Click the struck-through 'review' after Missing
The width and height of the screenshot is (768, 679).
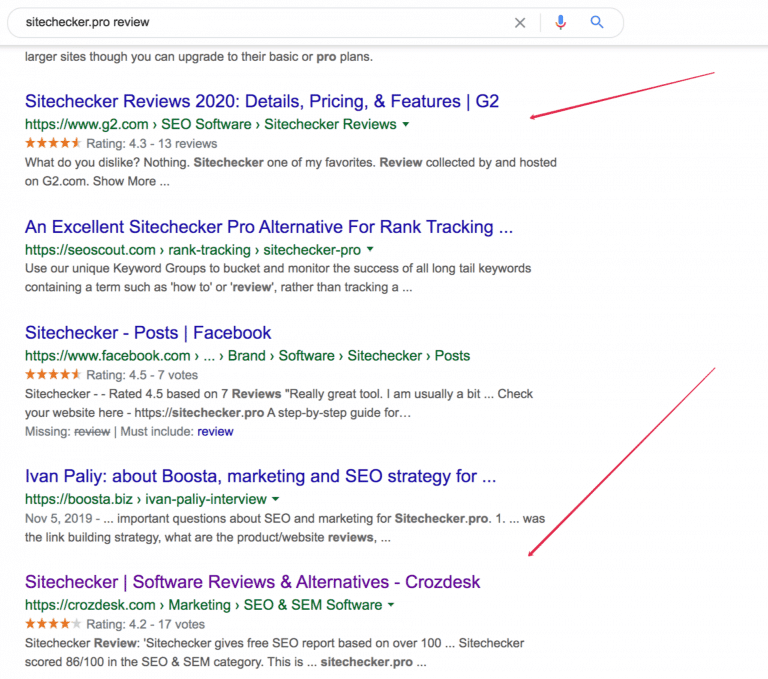click(92, 432)
